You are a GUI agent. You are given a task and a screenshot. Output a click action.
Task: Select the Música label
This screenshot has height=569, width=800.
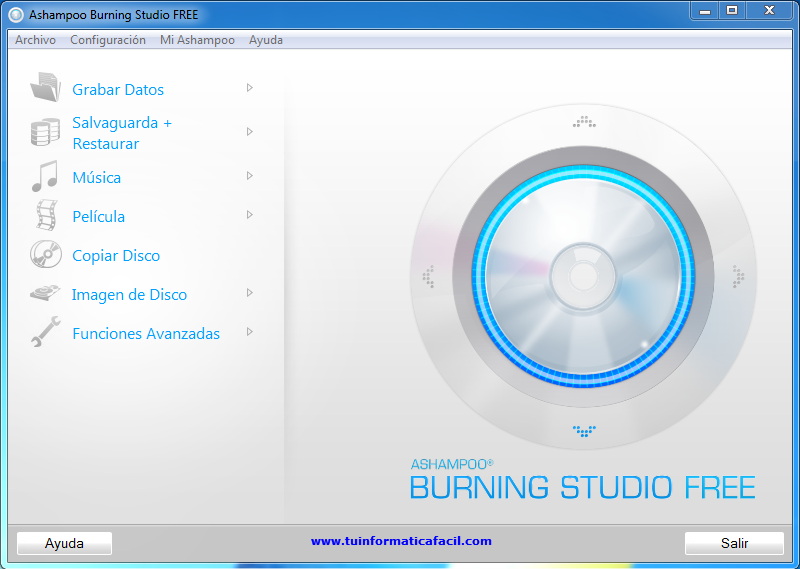click(x=96, y=178)
